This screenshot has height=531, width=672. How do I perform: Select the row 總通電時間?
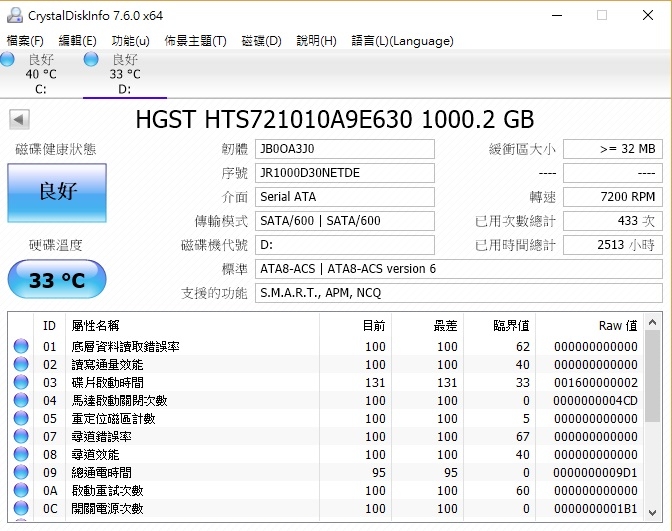tap(326, 472)
